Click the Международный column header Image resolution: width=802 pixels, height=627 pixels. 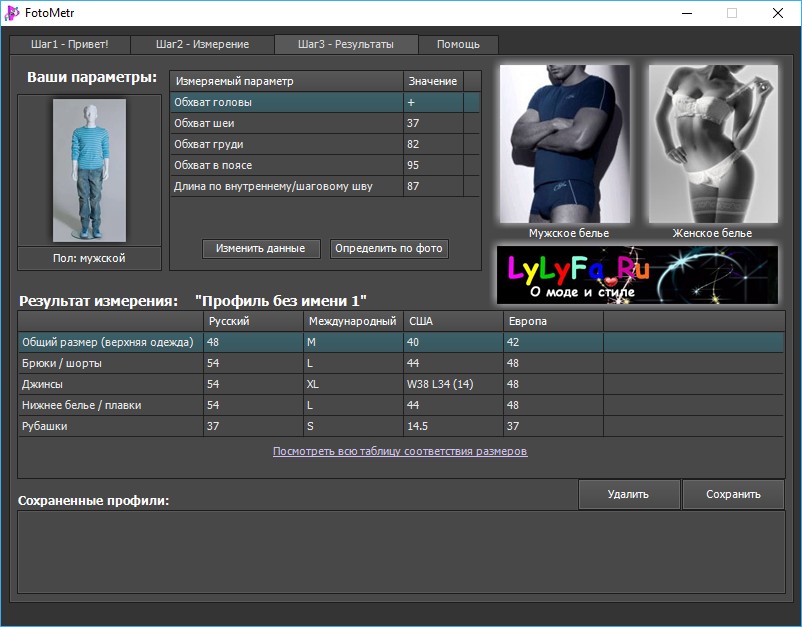[353, 321]
